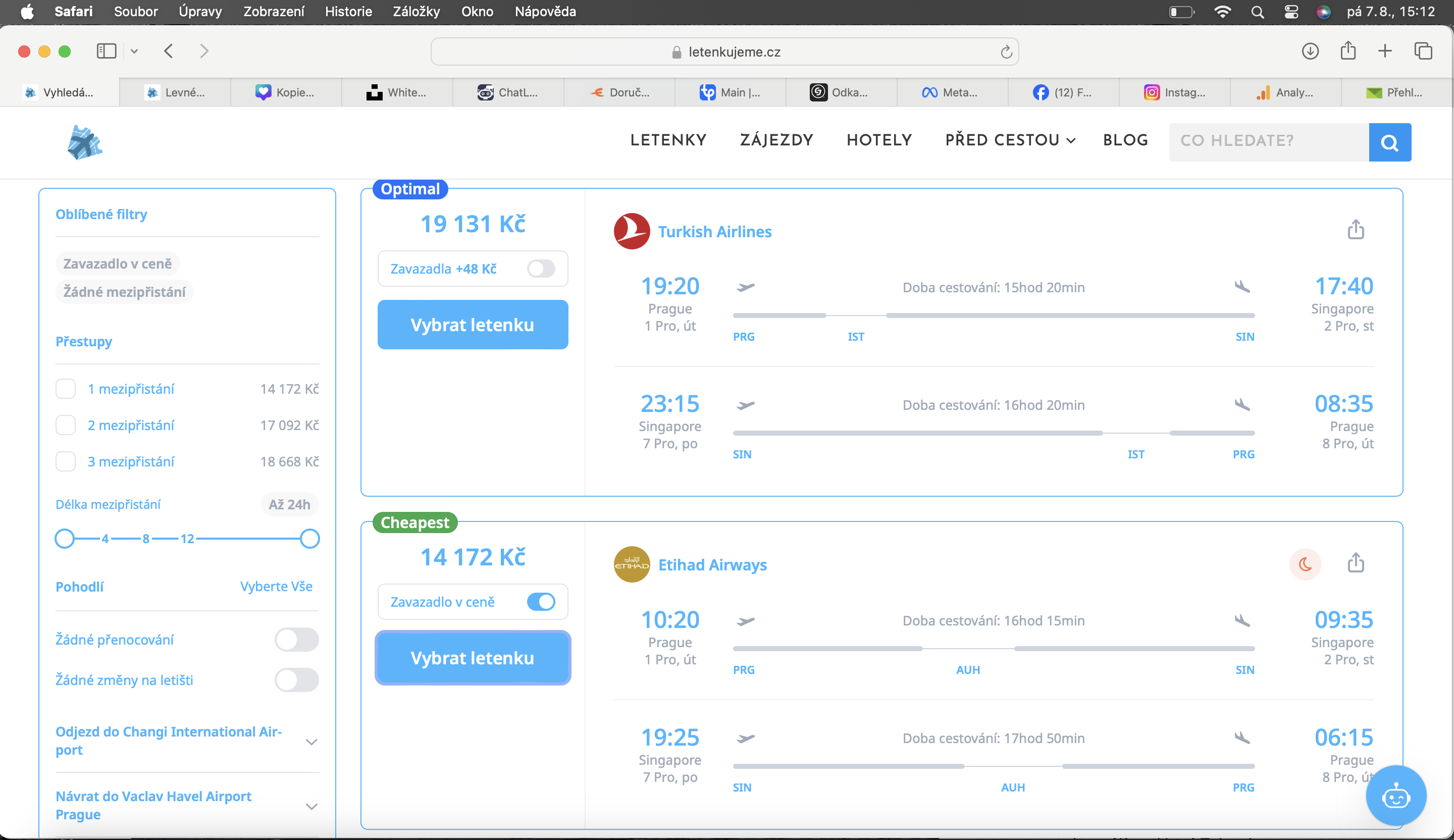Open Siri from the menu bar
The height and width of the screenshot is (840, 1454).
pos(1324,12)
